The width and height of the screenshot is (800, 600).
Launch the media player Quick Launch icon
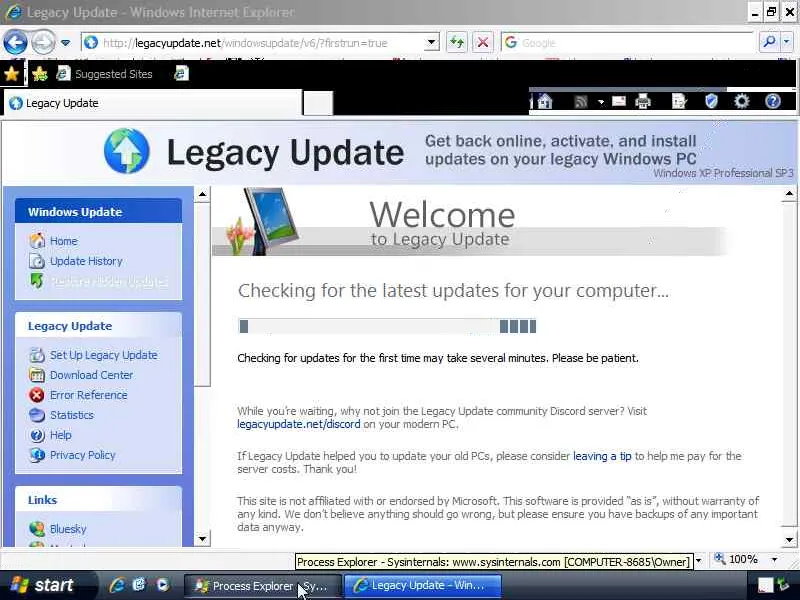[162, 585]
